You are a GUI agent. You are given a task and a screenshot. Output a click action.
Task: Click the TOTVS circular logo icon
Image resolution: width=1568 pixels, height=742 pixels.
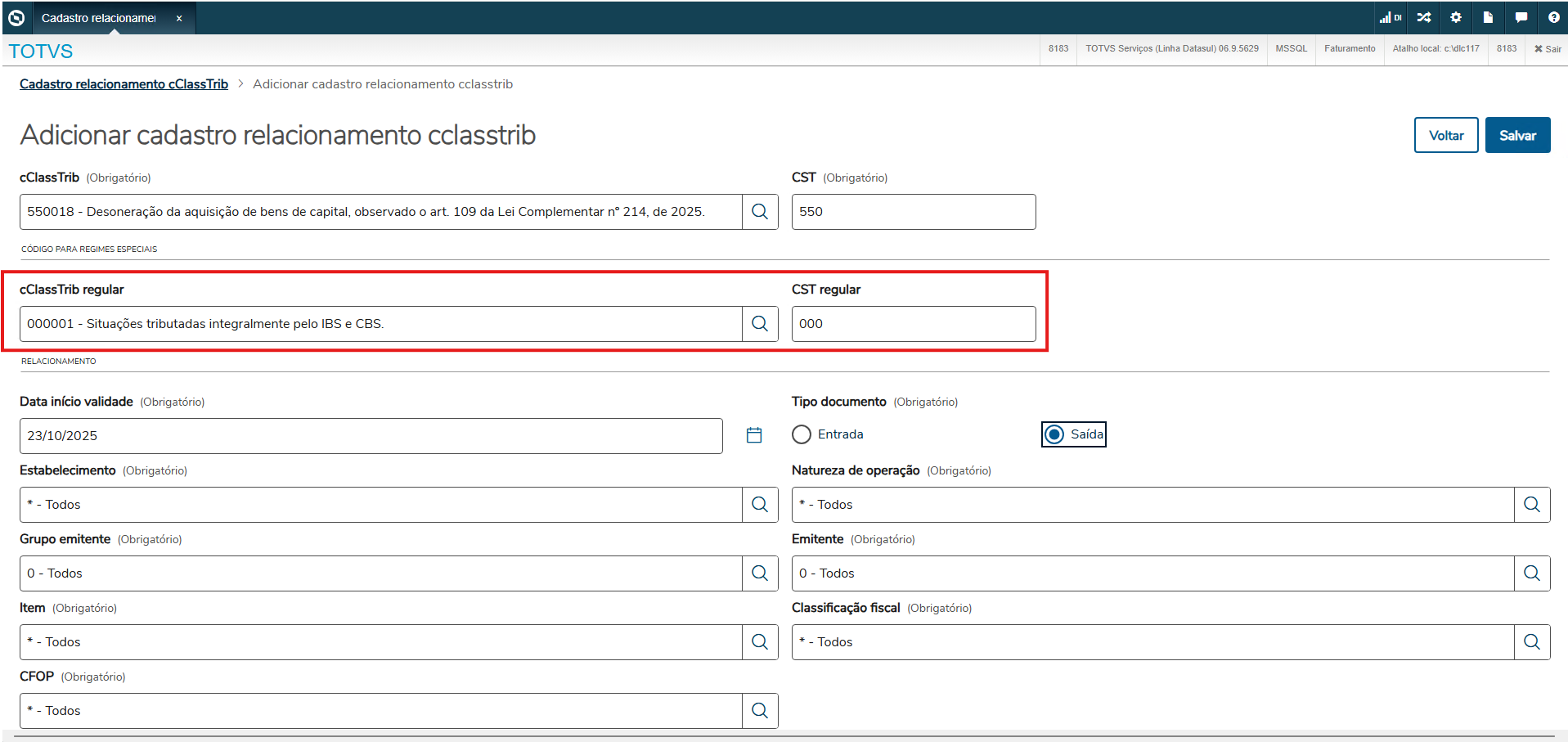point(16,17)
